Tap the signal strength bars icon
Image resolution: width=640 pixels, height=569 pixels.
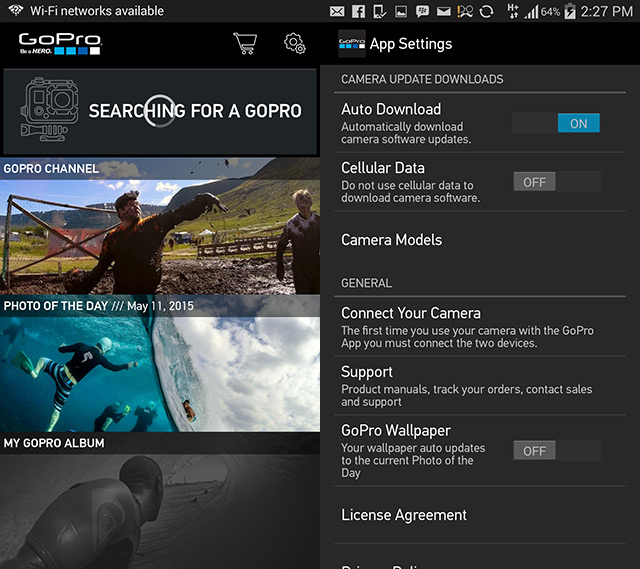click(x=531, y=12)
